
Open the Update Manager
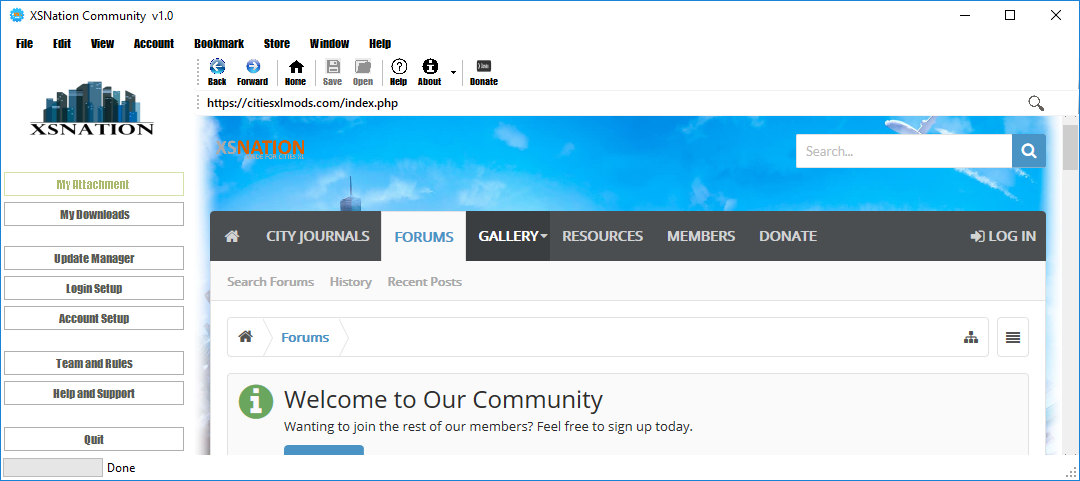[94, 258]
